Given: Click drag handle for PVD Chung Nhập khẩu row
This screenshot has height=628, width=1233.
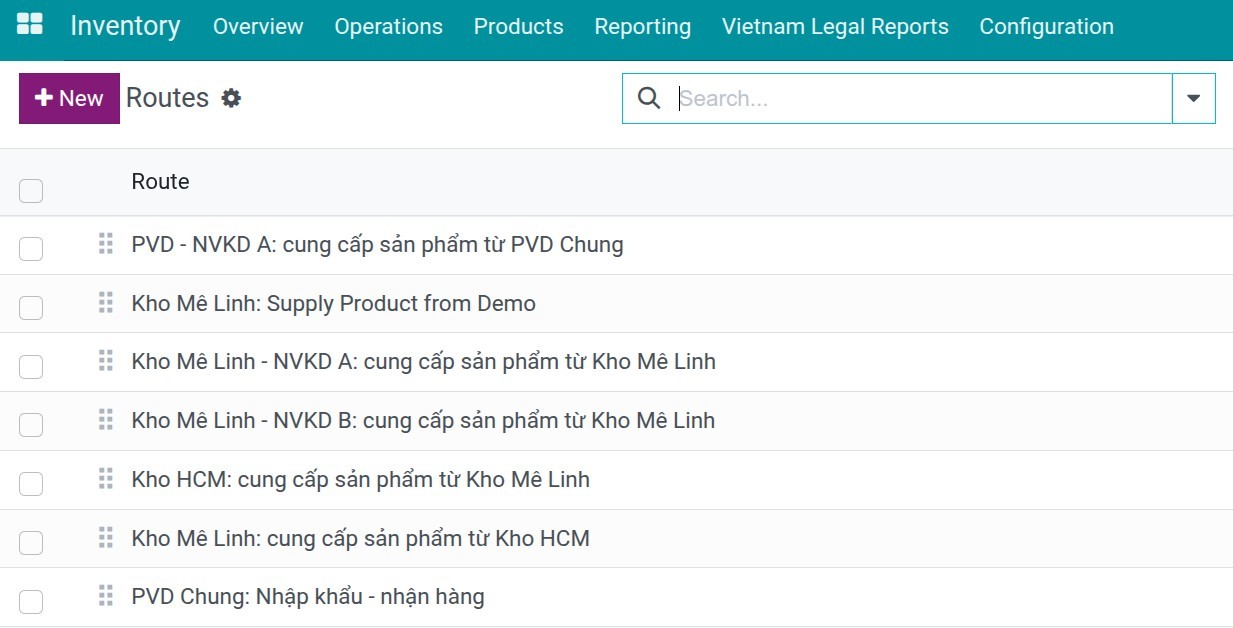Looking at the screenshot, I should point(106,596).
